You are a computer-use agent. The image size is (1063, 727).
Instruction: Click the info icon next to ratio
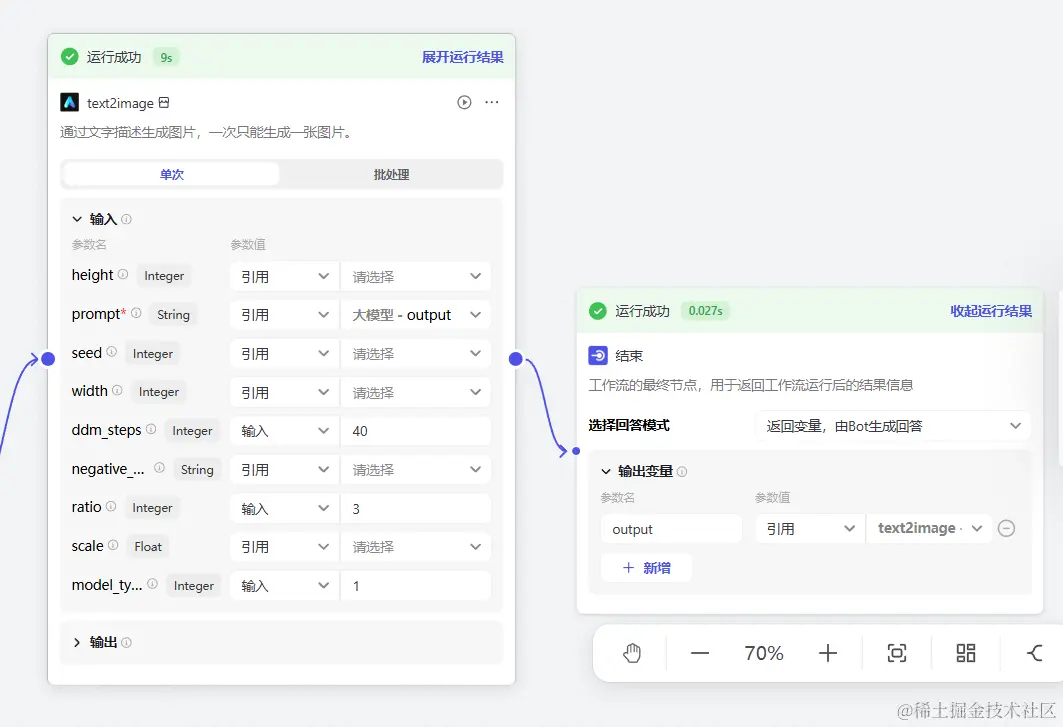(x=111, y=507)
